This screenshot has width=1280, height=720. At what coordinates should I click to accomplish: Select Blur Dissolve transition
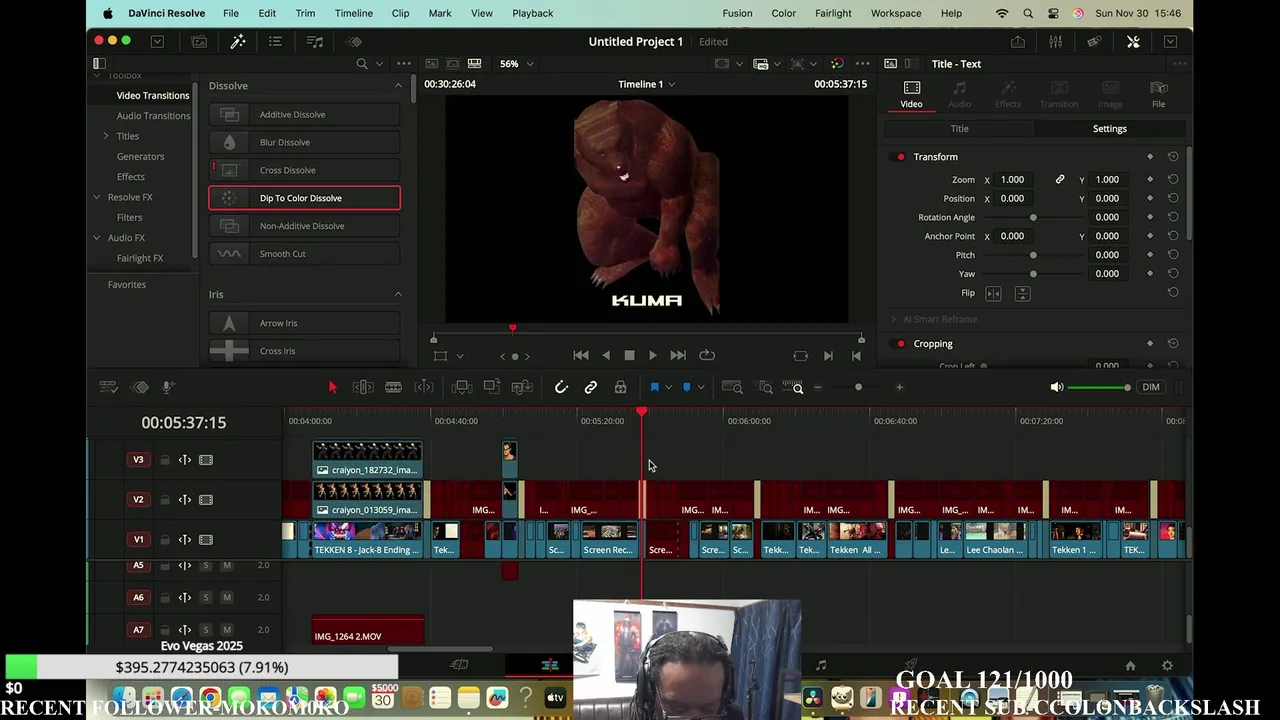304,142
